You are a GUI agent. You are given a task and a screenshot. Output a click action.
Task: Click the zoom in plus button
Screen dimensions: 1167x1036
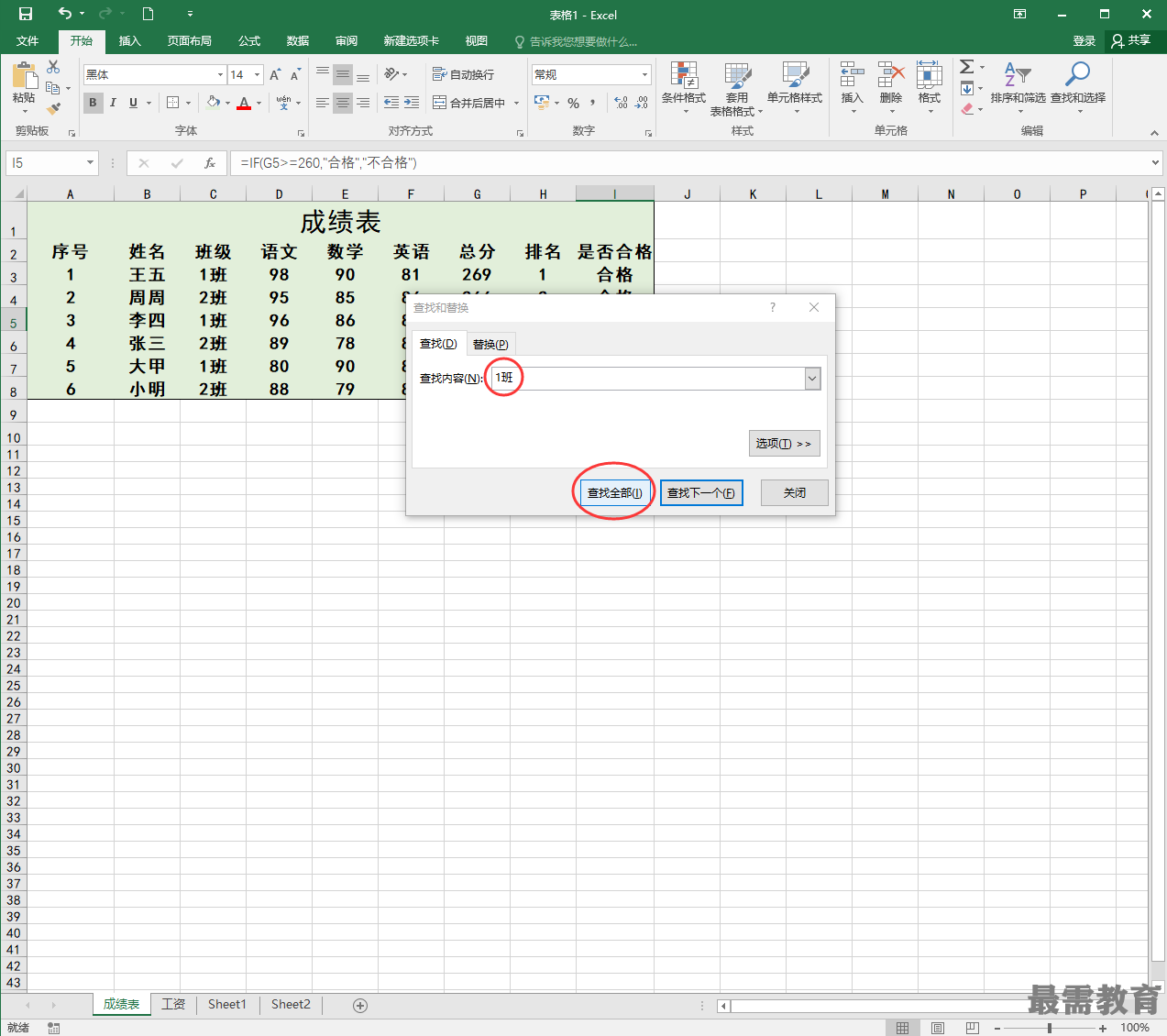[x=1103, y=1028]
